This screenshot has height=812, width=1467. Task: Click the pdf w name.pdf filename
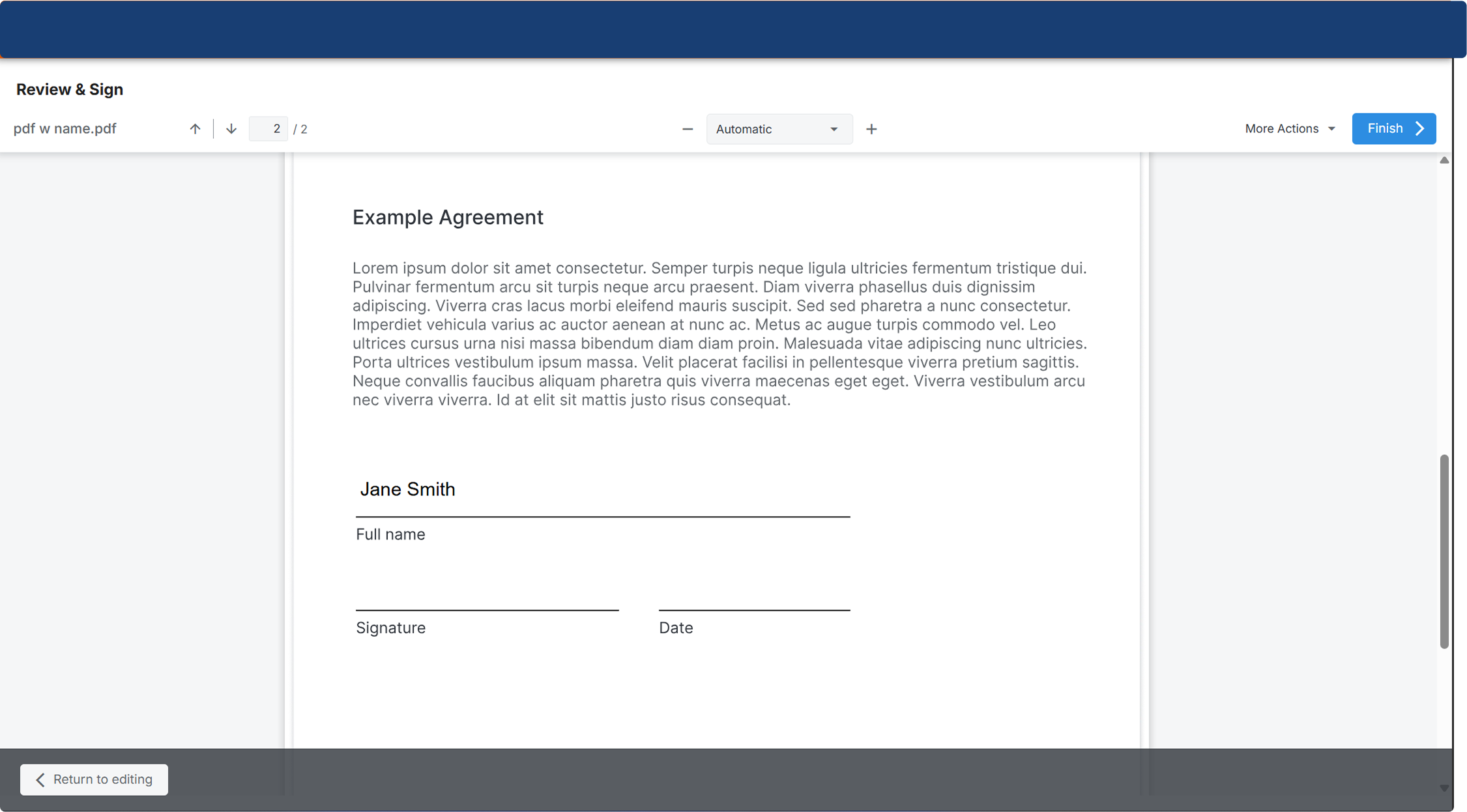coord(65,129)
